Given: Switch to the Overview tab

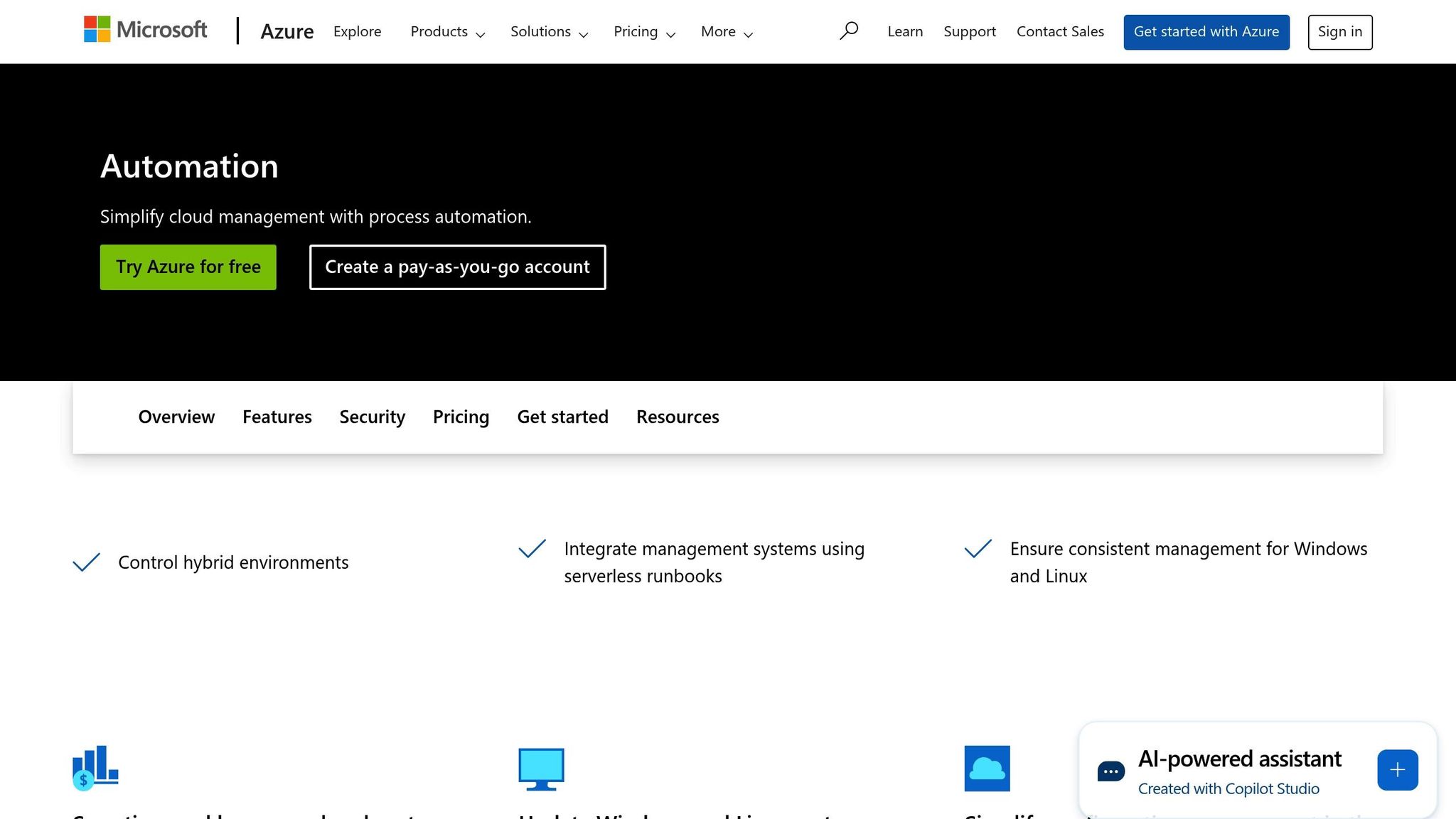Looking at the screenshot, I should (x=176, y=417).
